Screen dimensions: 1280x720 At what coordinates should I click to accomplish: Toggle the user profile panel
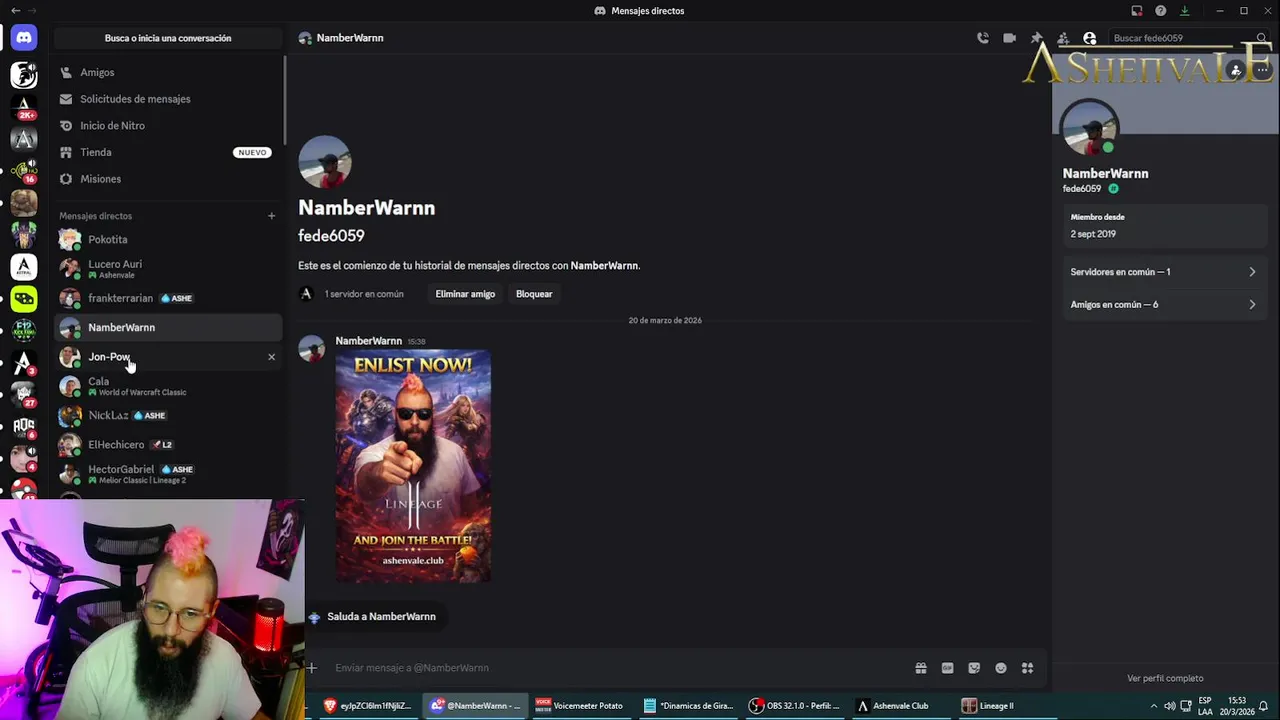coord(1090,38)
